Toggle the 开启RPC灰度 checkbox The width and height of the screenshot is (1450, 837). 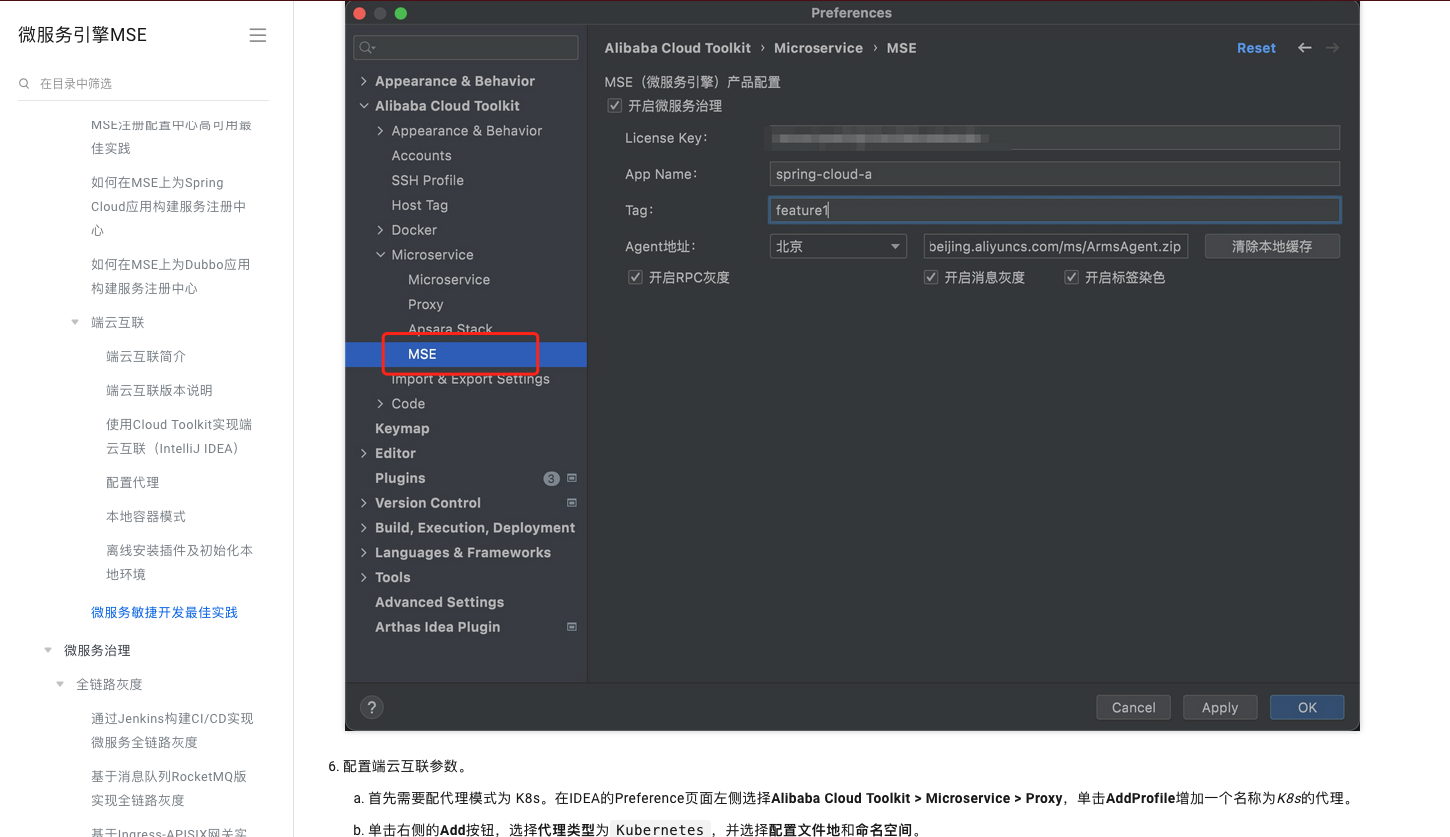[635, 277]
